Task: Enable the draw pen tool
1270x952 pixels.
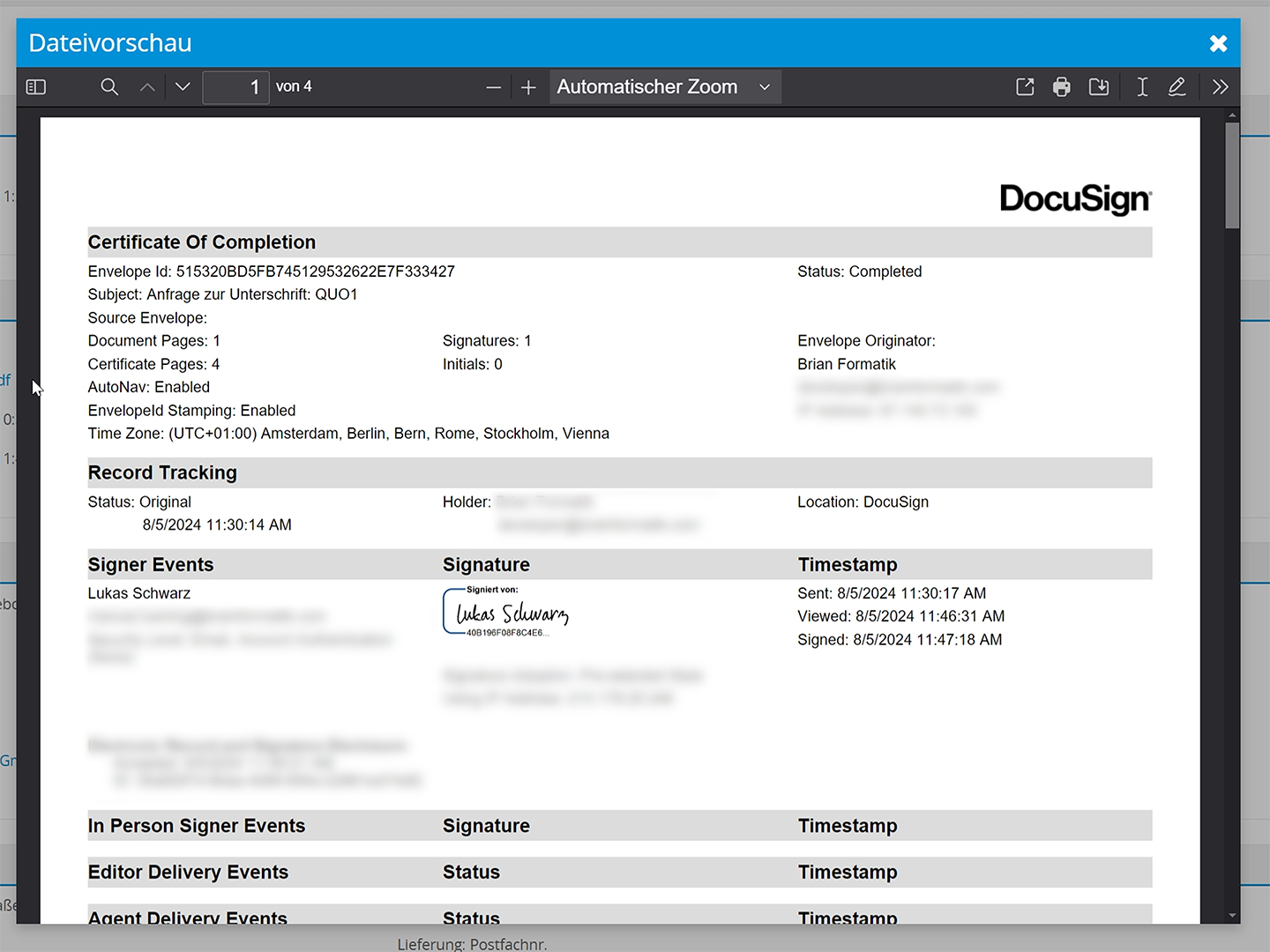Action: click(1177, 87)
